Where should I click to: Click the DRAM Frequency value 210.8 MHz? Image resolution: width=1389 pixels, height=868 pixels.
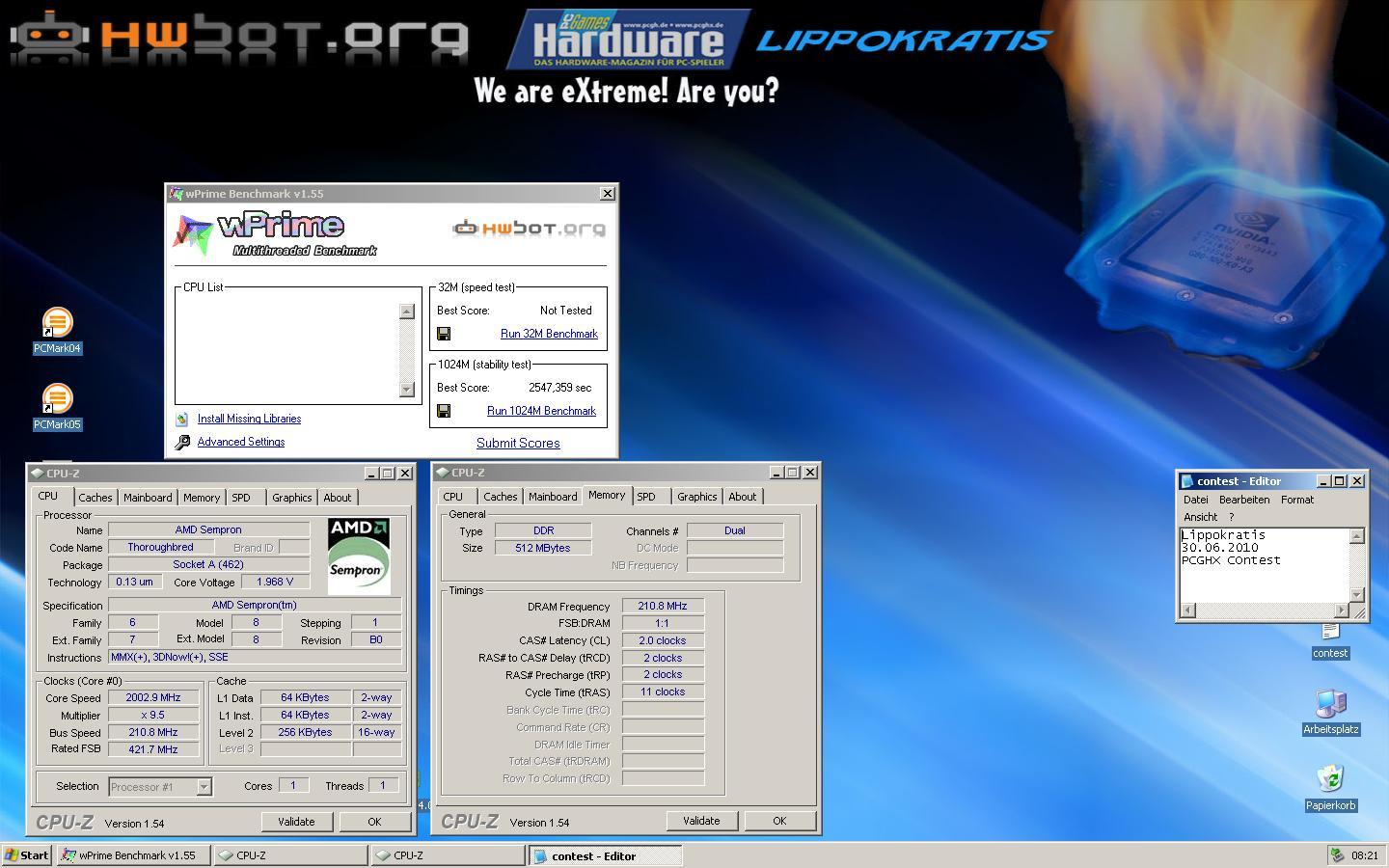coord(663,607)
